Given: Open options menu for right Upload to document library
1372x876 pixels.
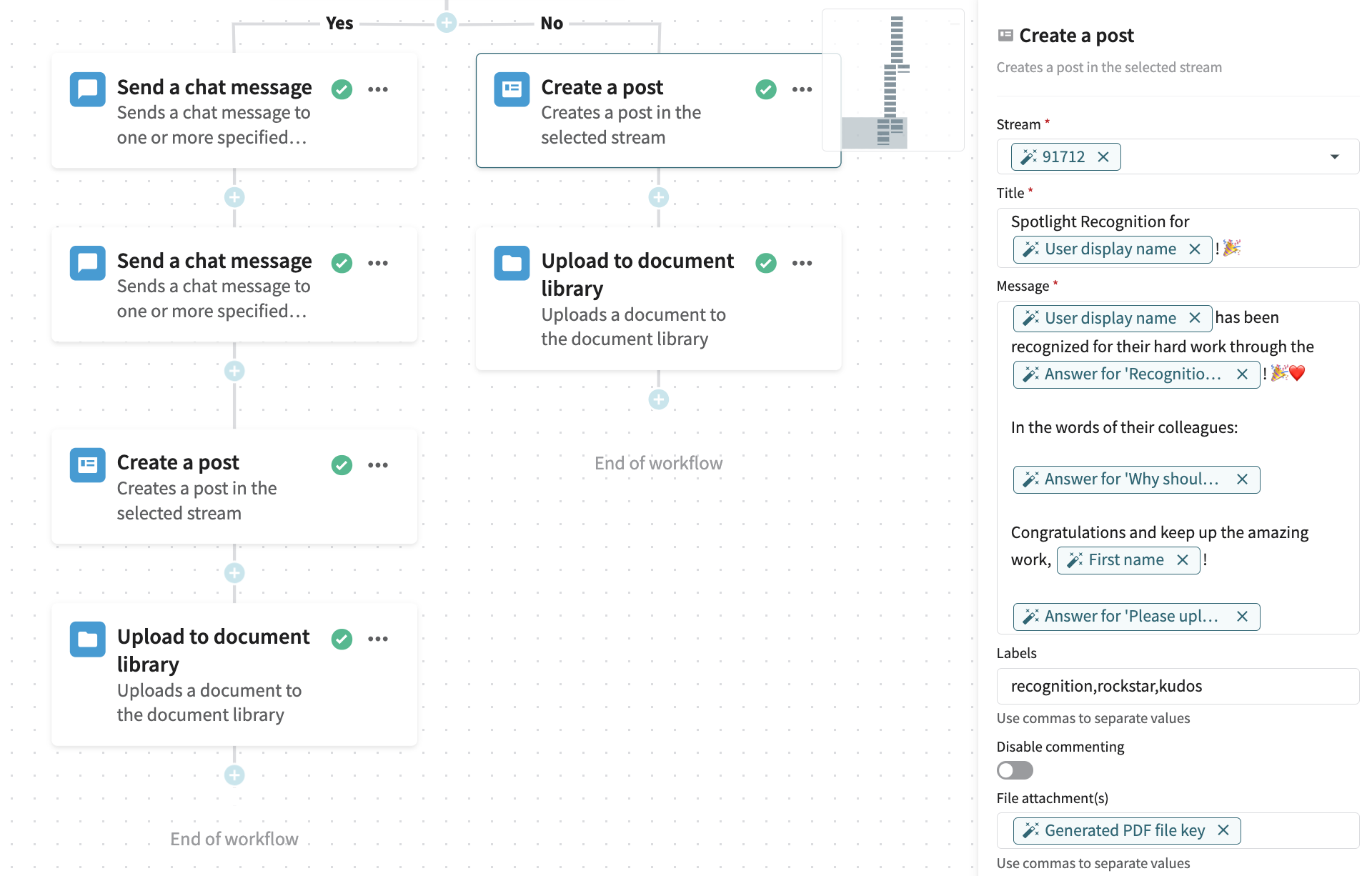Looking at the screenshot, I should (802, 263).
